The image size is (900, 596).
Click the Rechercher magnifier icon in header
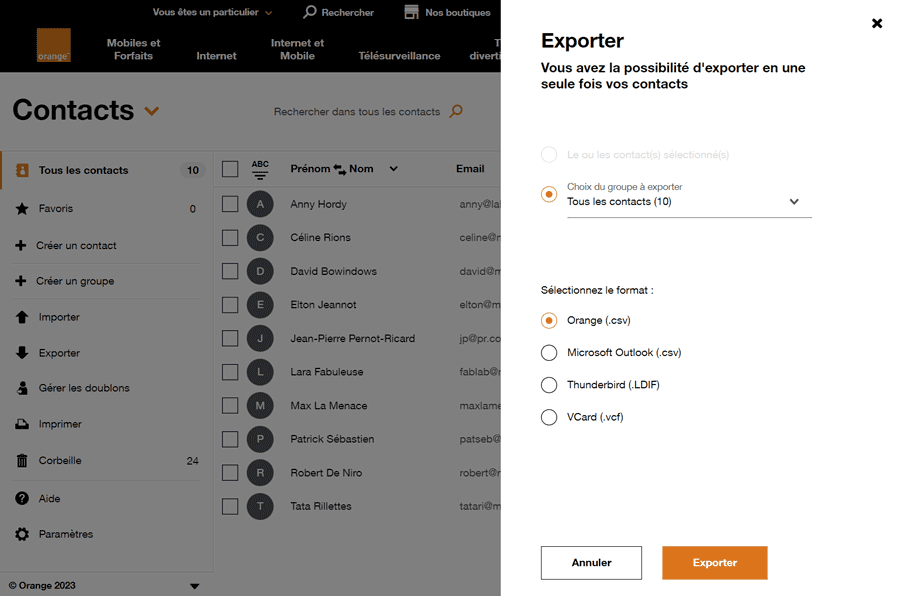(x=310, y=11)
